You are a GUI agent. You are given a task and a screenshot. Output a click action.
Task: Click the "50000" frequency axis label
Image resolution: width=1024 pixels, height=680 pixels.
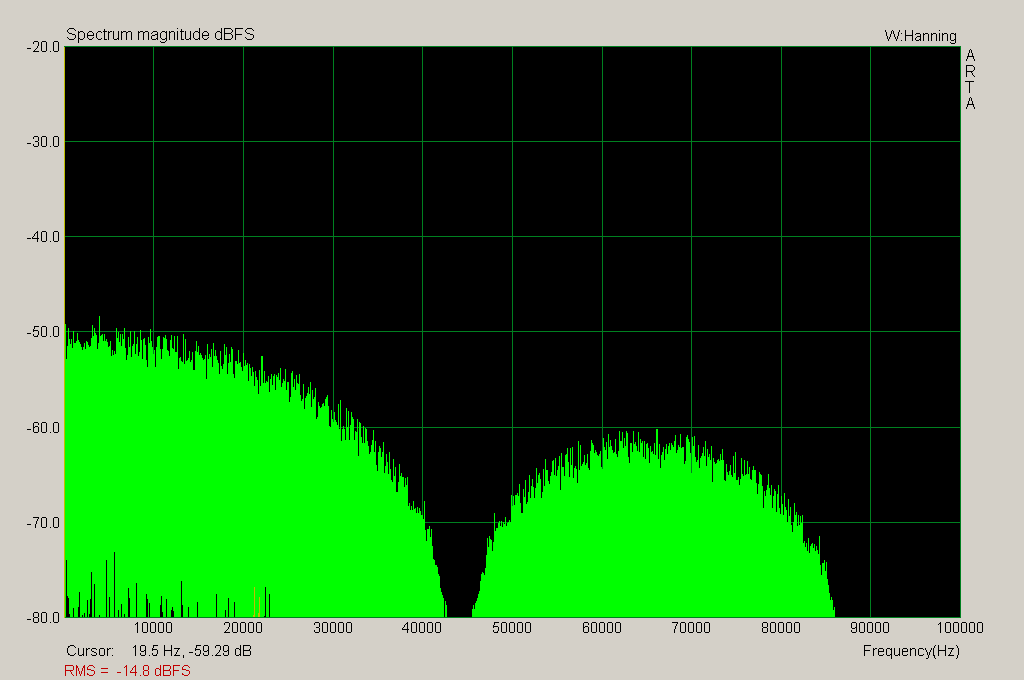(x=512, y=628)
